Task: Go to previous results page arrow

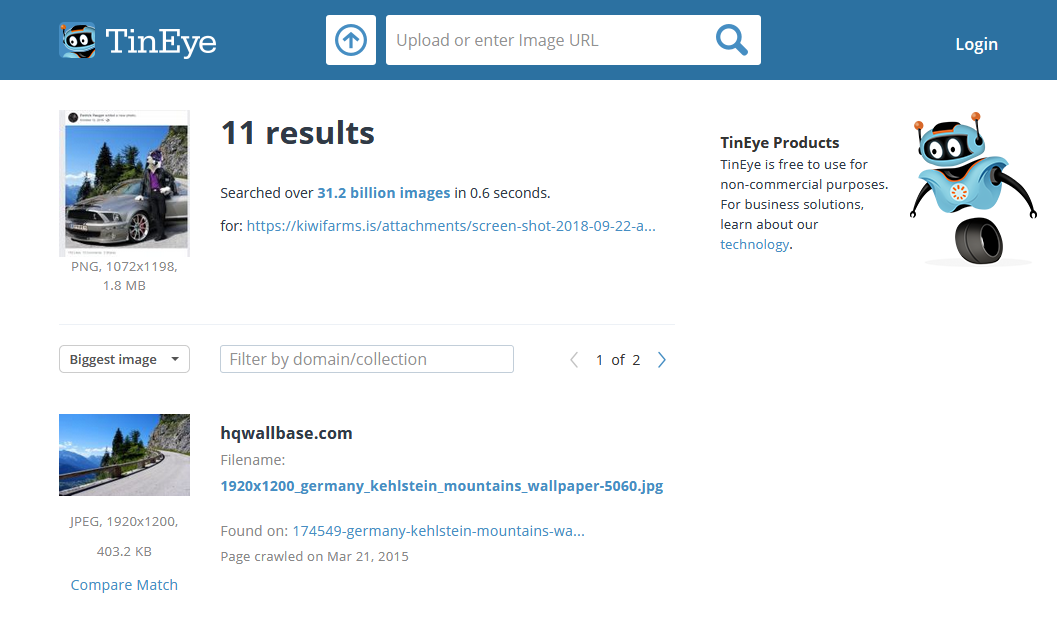Action: 574,360
